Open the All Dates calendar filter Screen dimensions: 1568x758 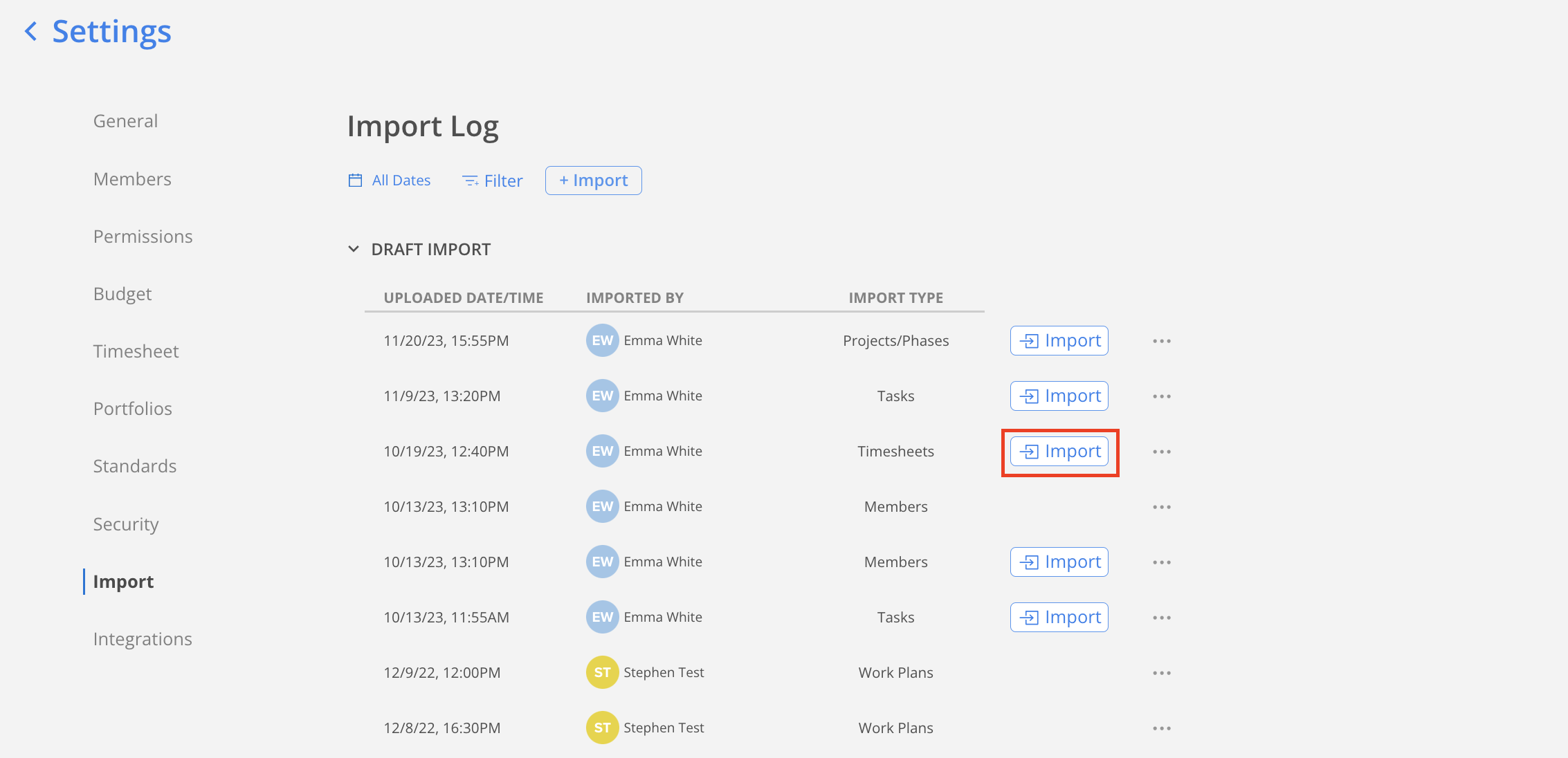pos(390,181)
